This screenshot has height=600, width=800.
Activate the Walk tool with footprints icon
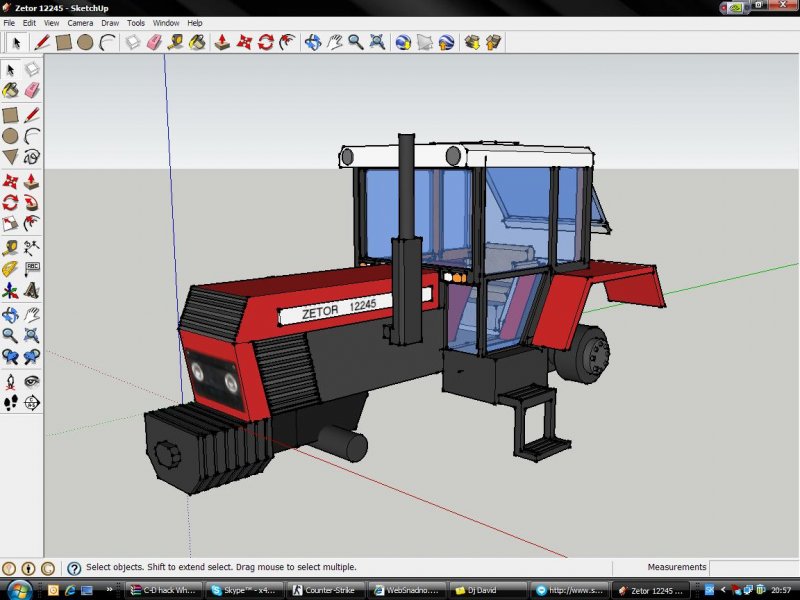pyautogui.click(x=10, y=403)
